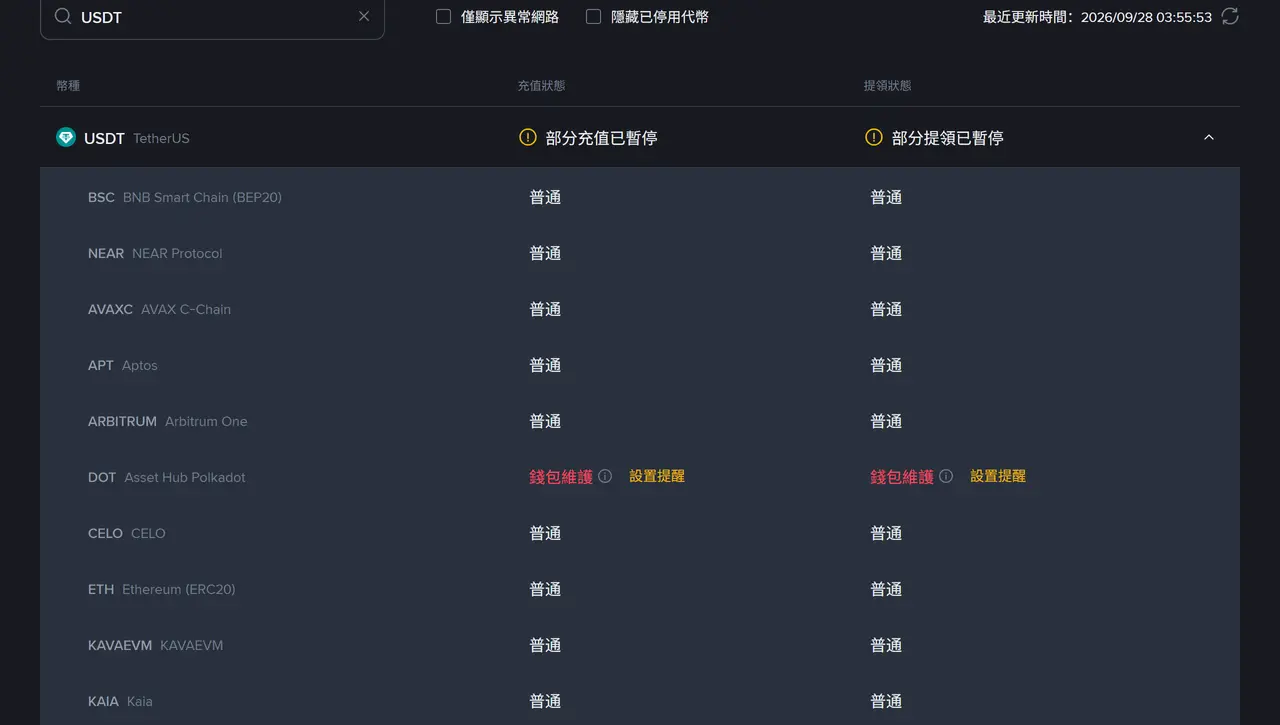
Task: Select the DOT Asset Hub Polkadot row
Action: [640, 478]
